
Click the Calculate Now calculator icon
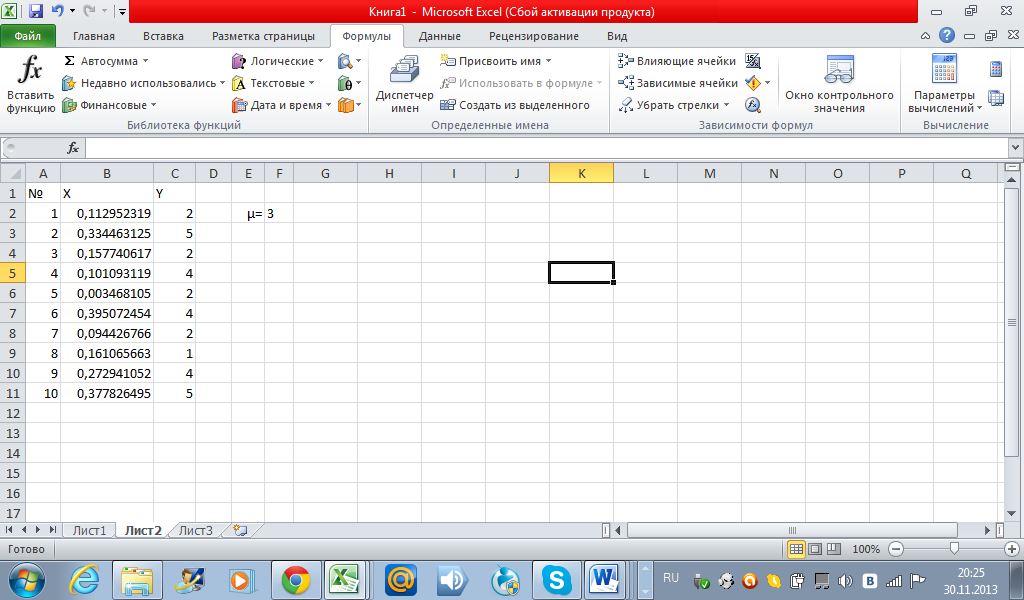coord(996,69)
